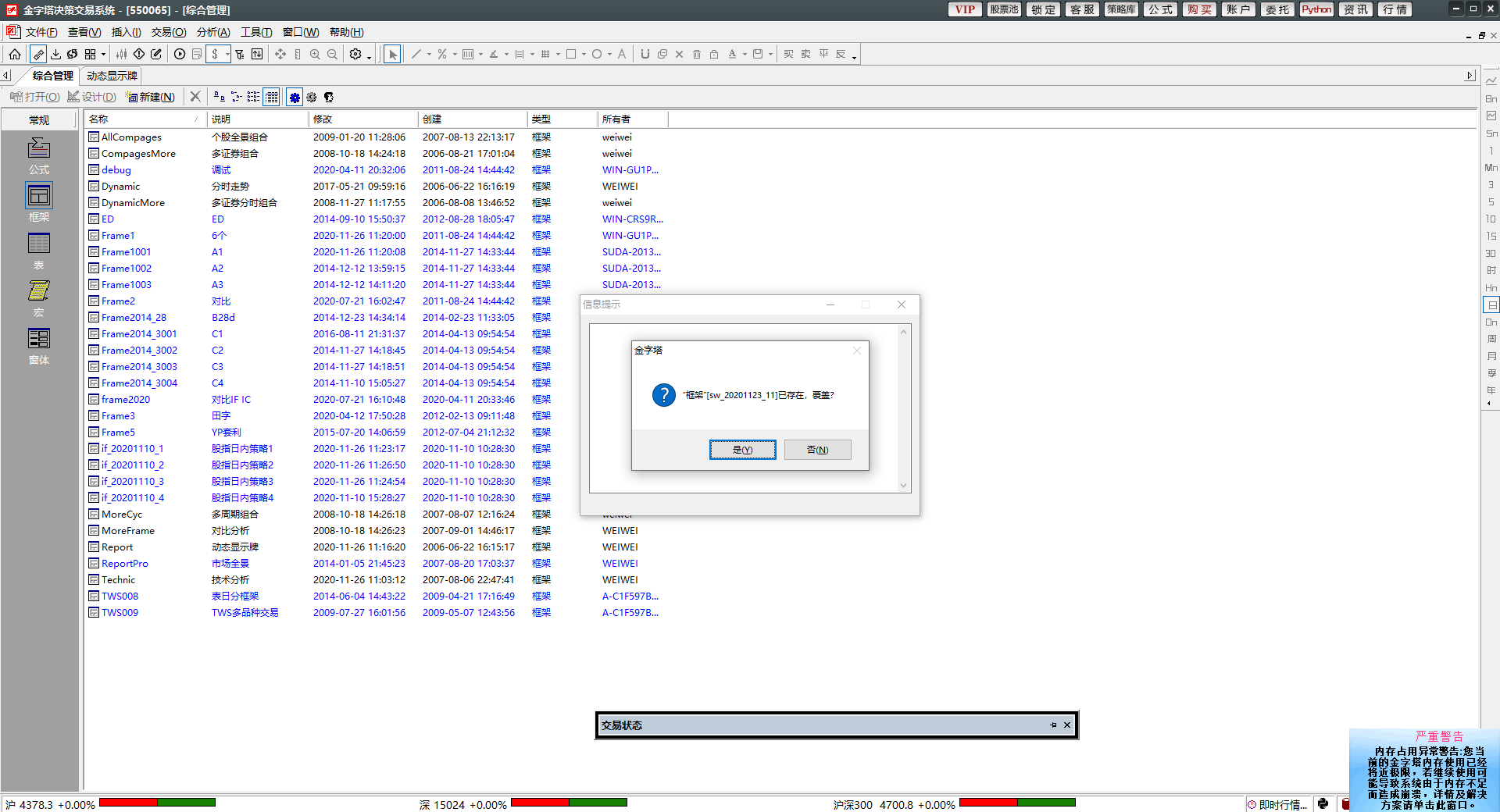Open the 分析(A) menu
Viewport: 1500px width, 812px height.
tap(213, 32)
